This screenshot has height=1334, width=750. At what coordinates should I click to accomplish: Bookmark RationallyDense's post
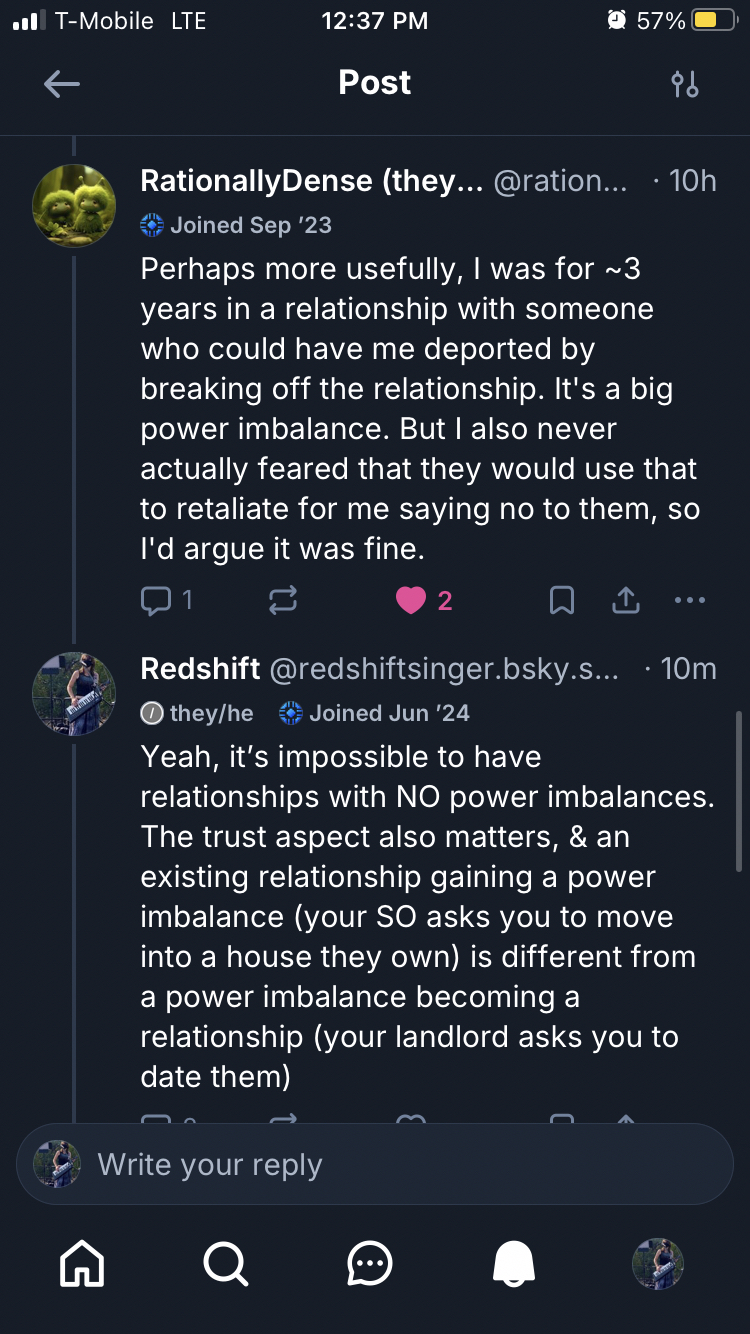pos(562,600)
